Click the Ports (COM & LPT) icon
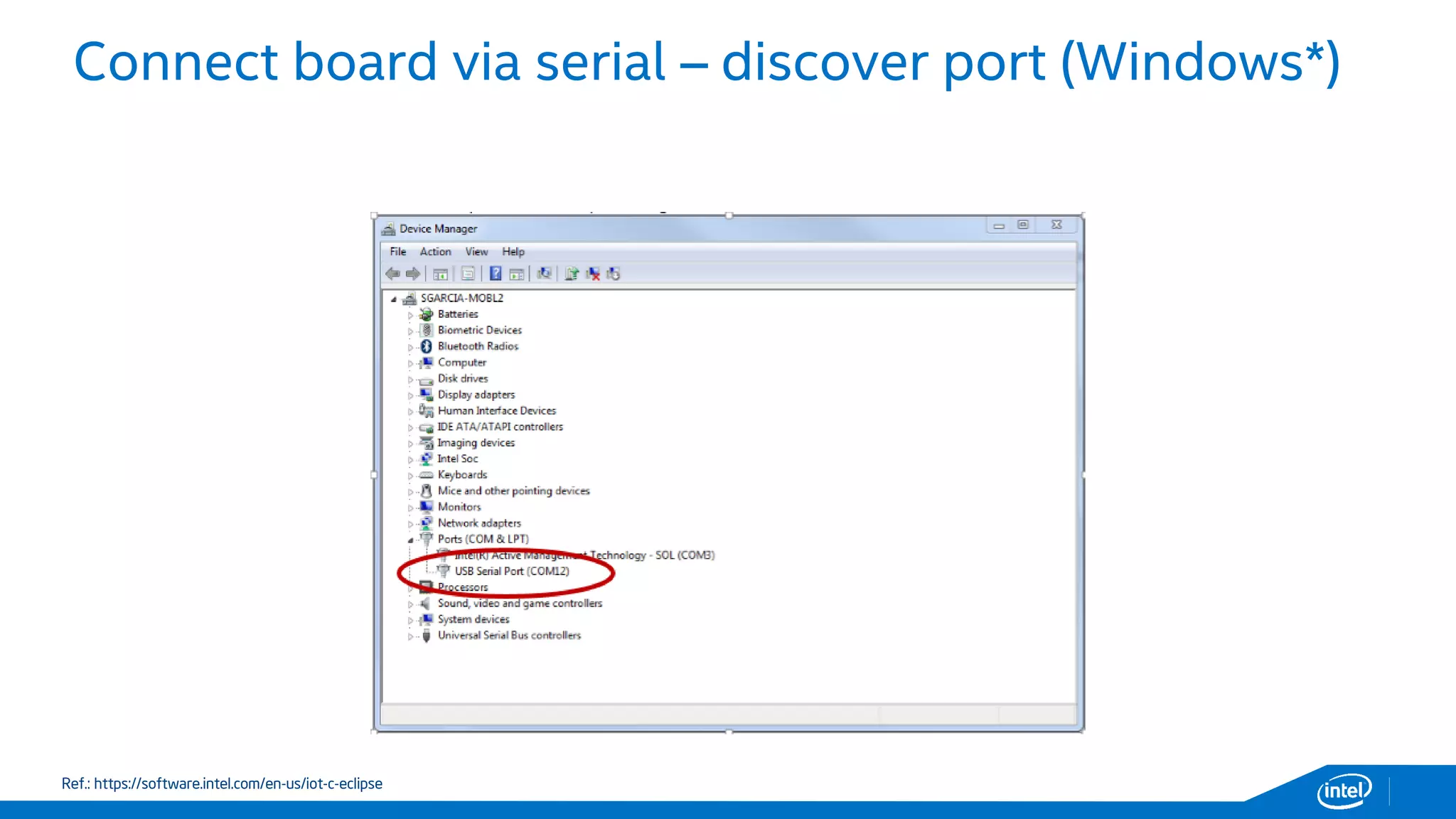 click(x=426, y=539)
